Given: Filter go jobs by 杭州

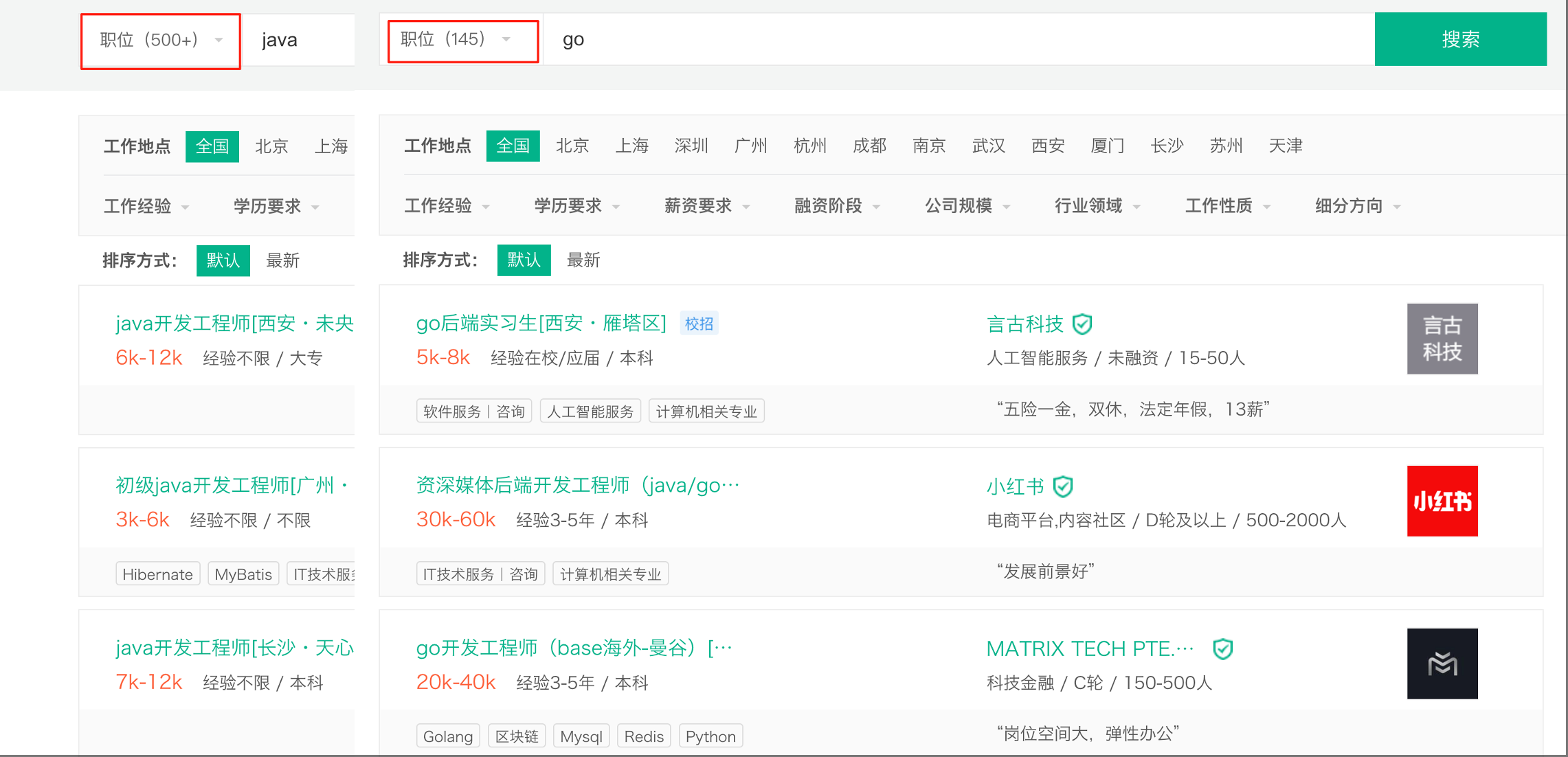Looking at the screenshot, I should [809, 146].
